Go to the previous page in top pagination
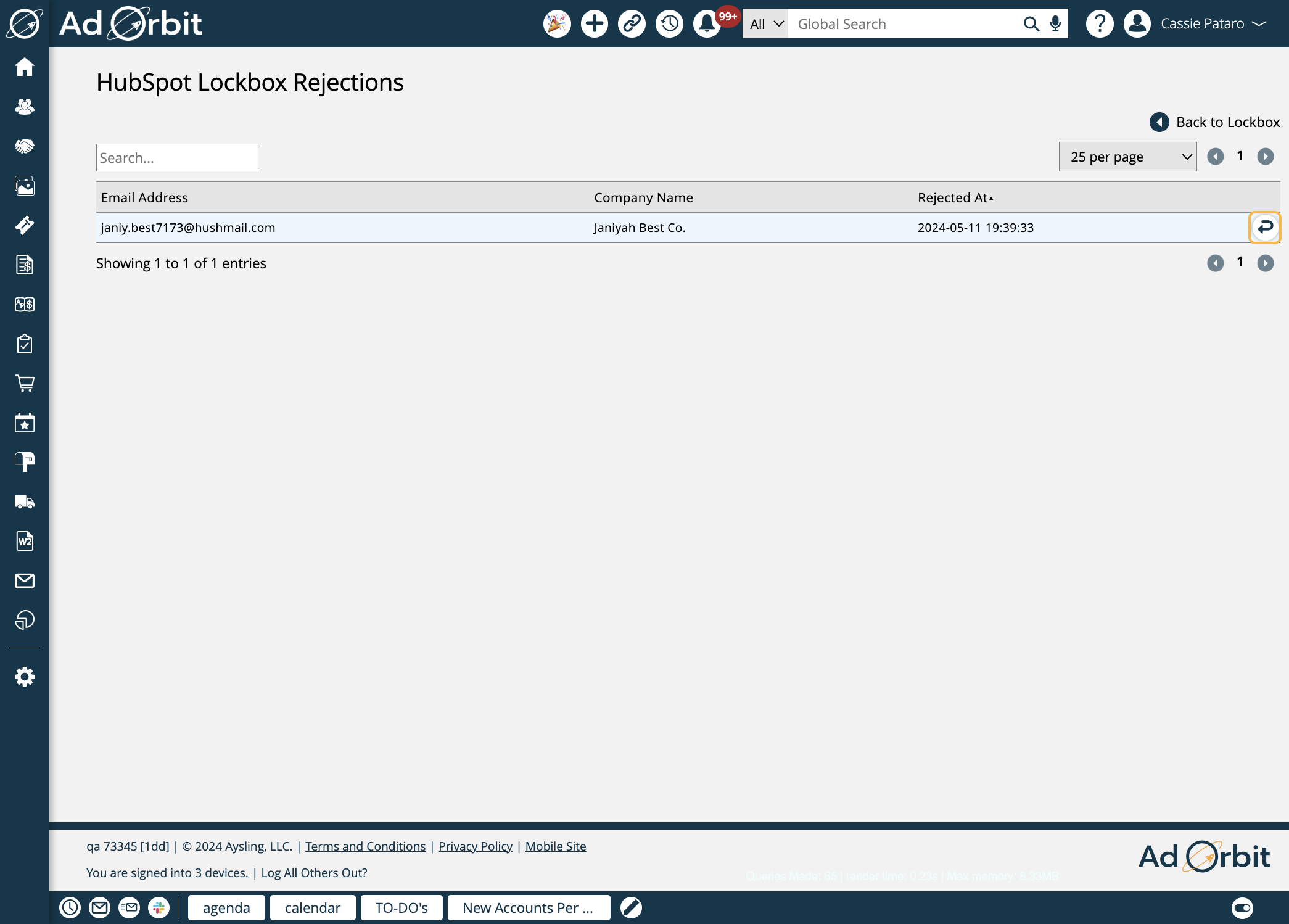The width and height of the screenshot is (1289, 924). tap(1216, 157)
